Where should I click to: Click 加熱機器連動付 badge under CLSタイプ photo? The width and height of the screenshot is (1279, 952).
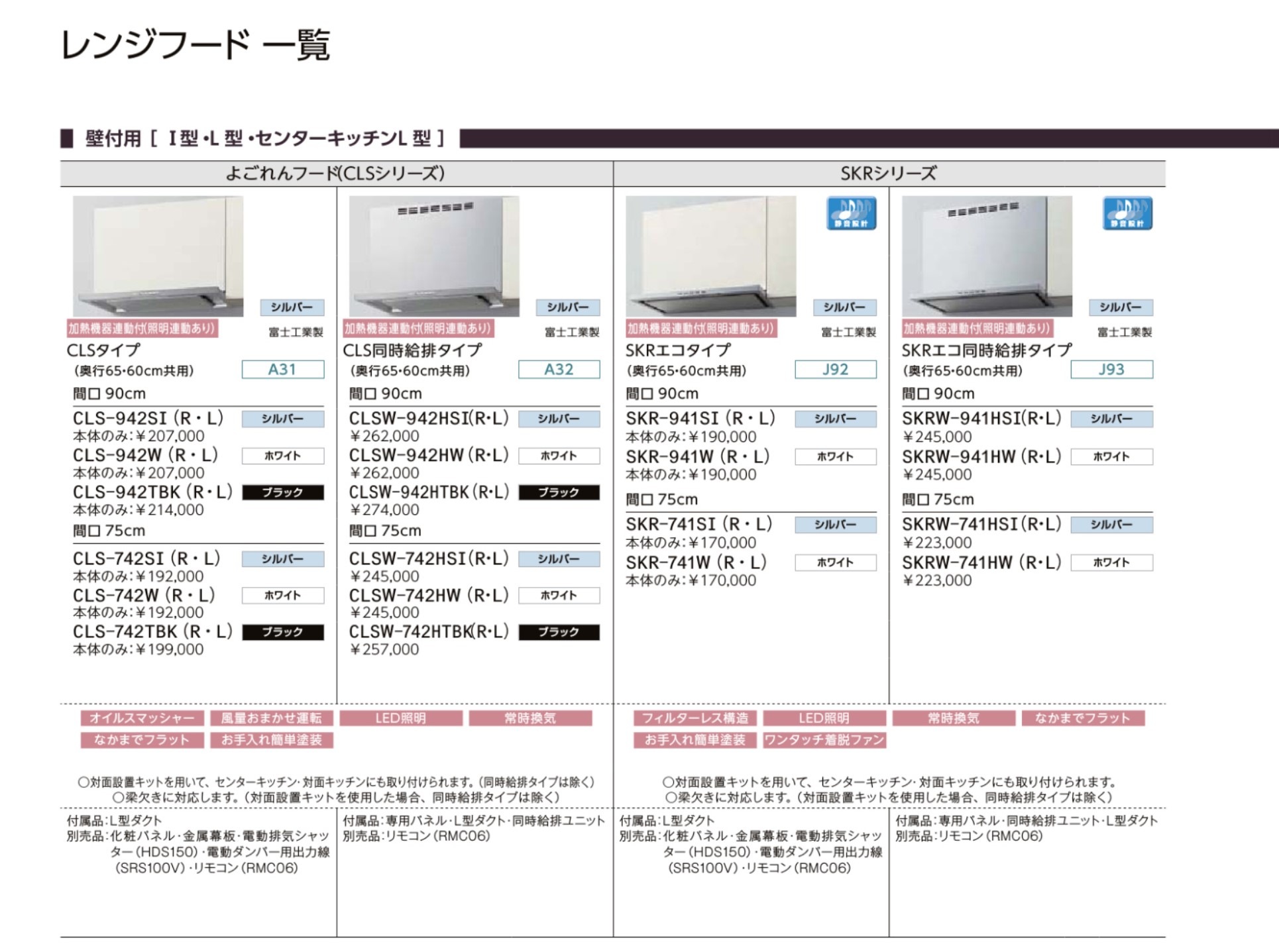[x=142, y=328]
